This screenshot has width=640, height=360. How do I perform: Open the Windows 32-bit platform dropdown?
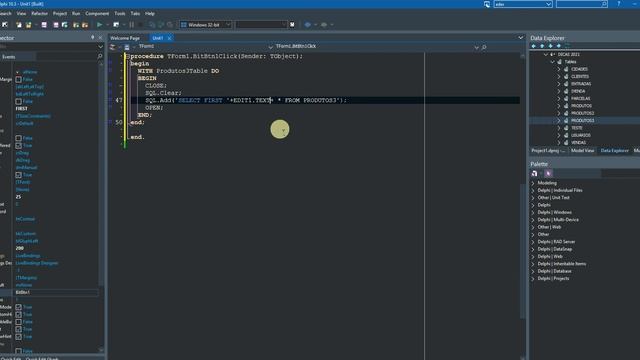228,25
